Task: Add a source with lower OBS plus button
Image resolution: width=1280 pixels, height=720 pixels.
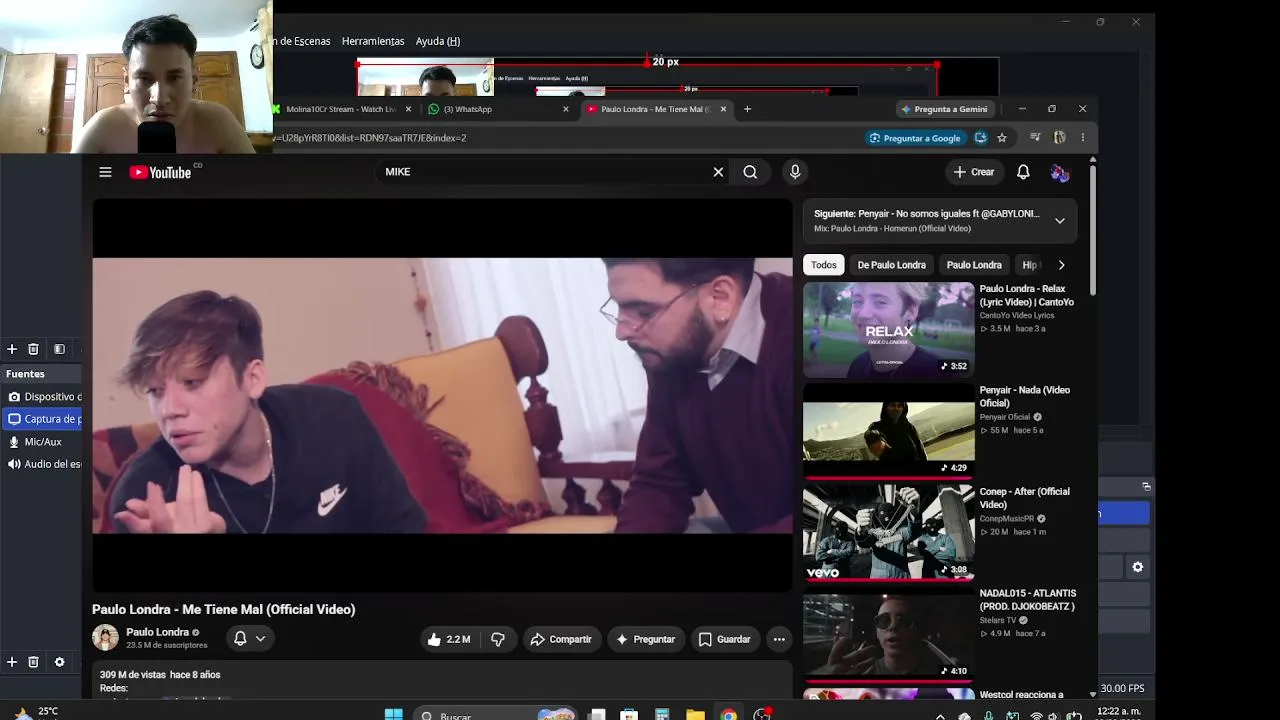Action: coord(12,662)
